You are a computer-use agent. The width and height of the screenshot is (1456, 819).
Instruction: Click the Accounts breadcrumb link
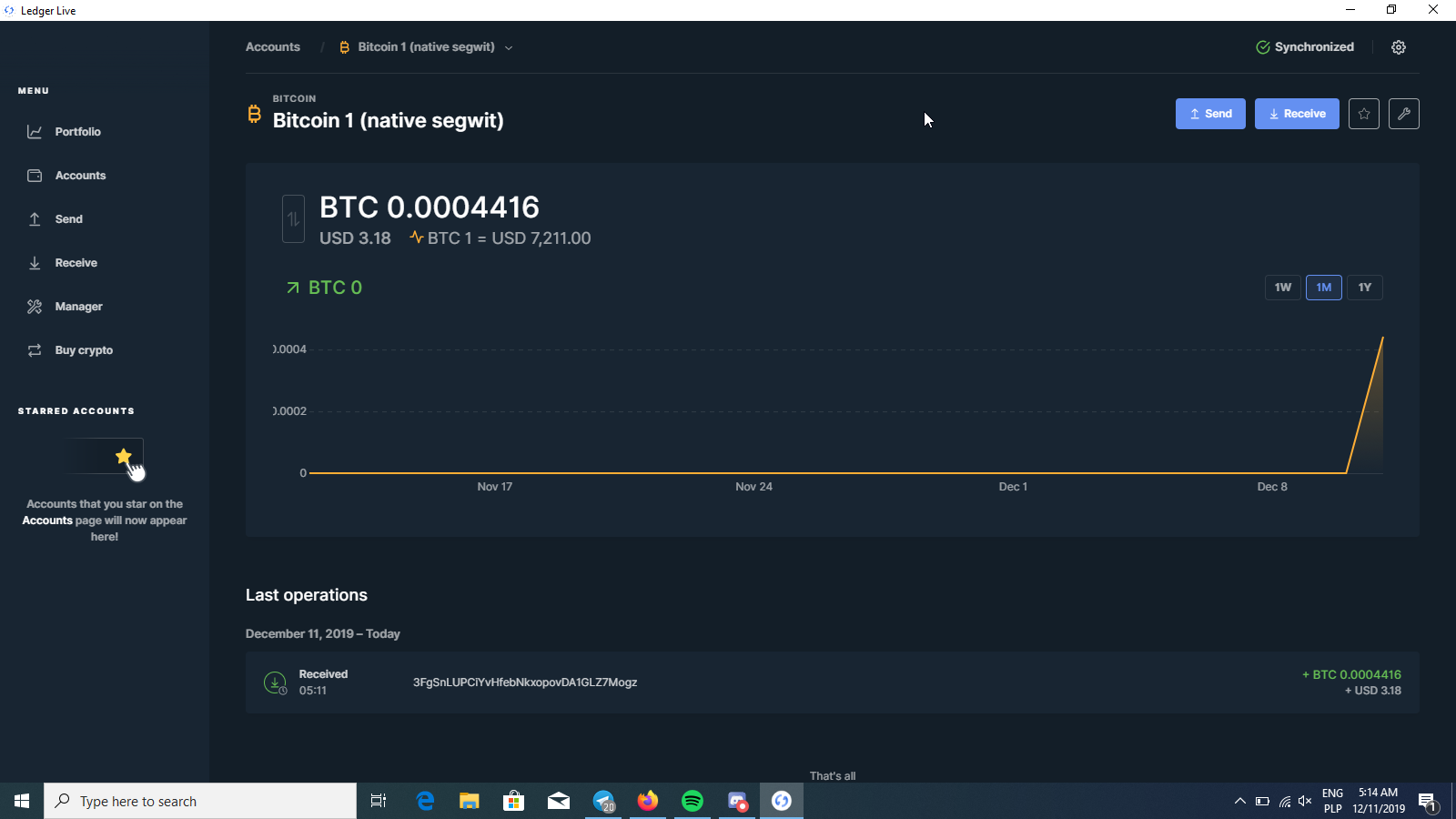[x=273, y=47]
